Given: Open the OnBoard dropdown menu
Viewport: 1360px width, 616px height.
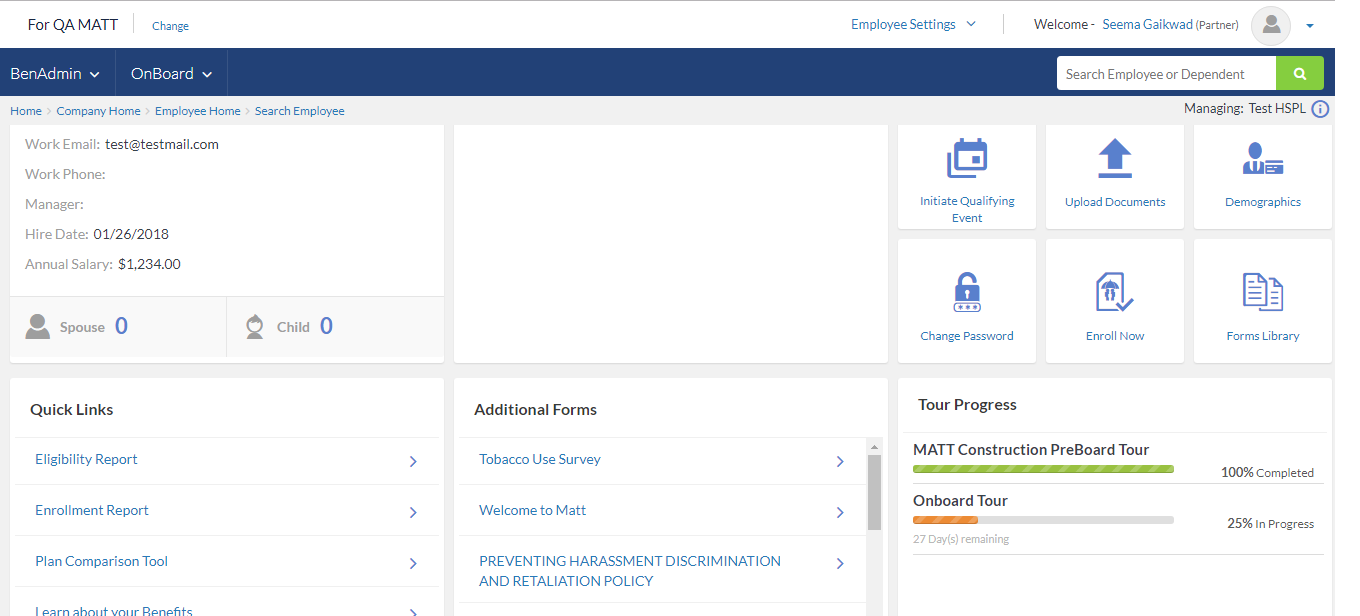Looking at the screenshot, I should [x=170, y=73].
